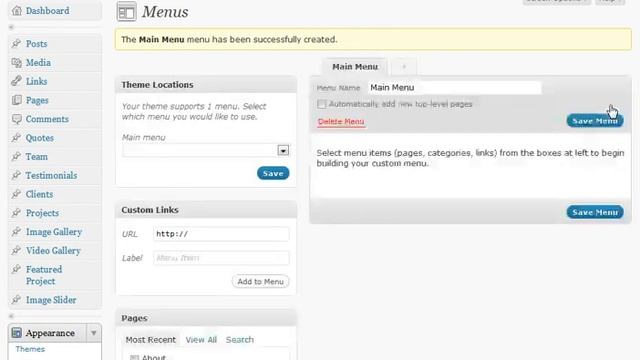Open the Video Gallery section
This screenshot has height=360, width=640.
[x=53, y=251]
